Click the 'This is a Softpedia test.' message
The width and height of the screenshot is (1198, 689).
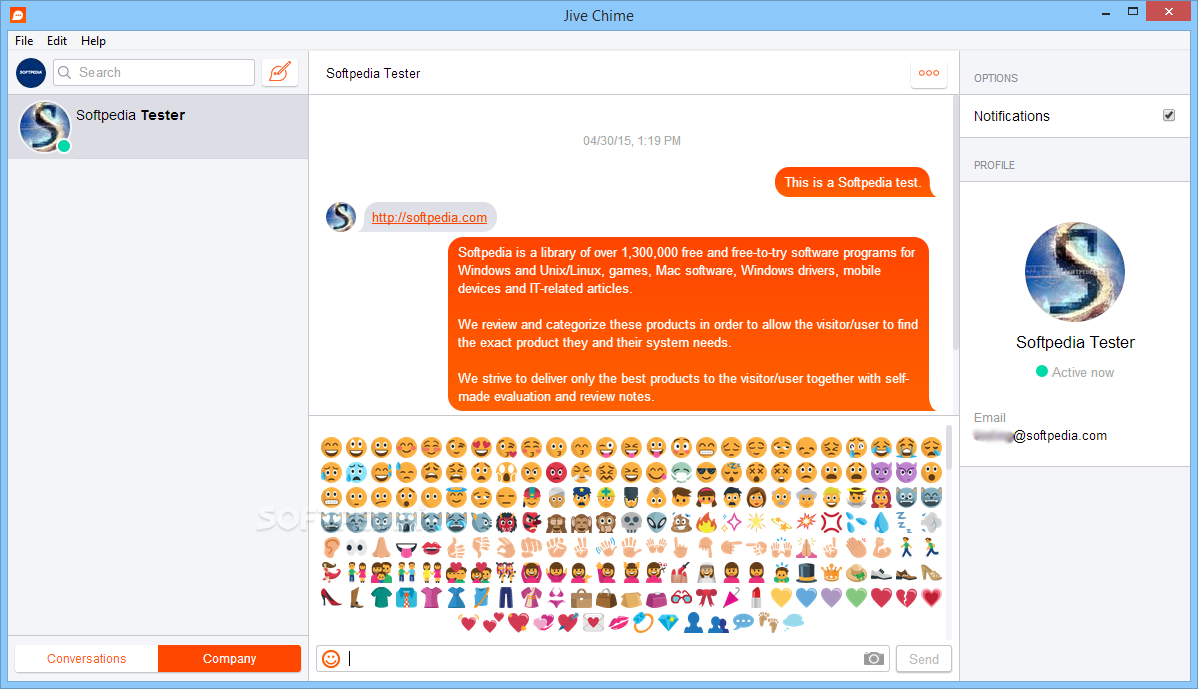(853, 182)
